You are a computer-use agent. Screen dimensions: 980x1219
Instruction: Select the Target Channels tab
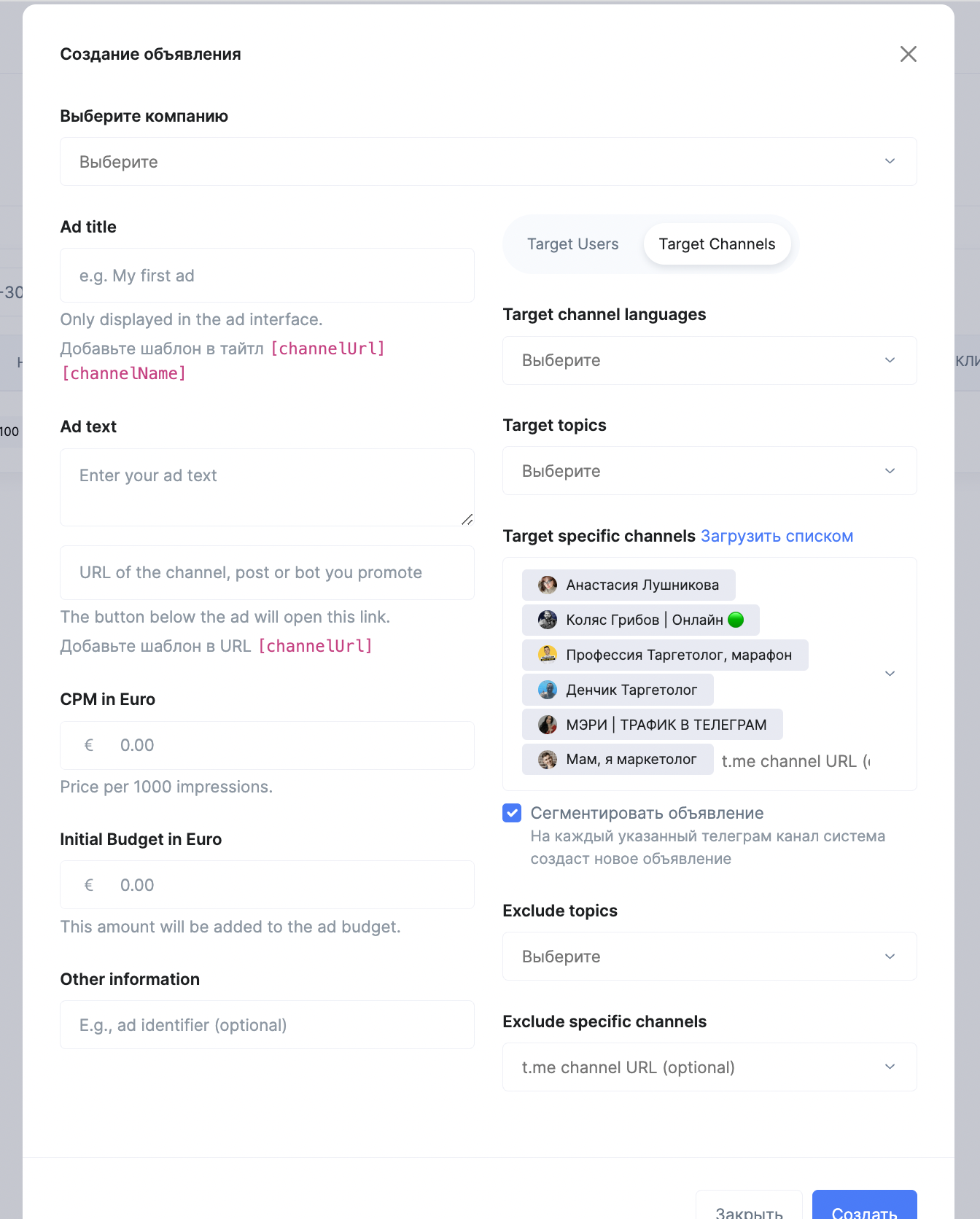point(717,244)
